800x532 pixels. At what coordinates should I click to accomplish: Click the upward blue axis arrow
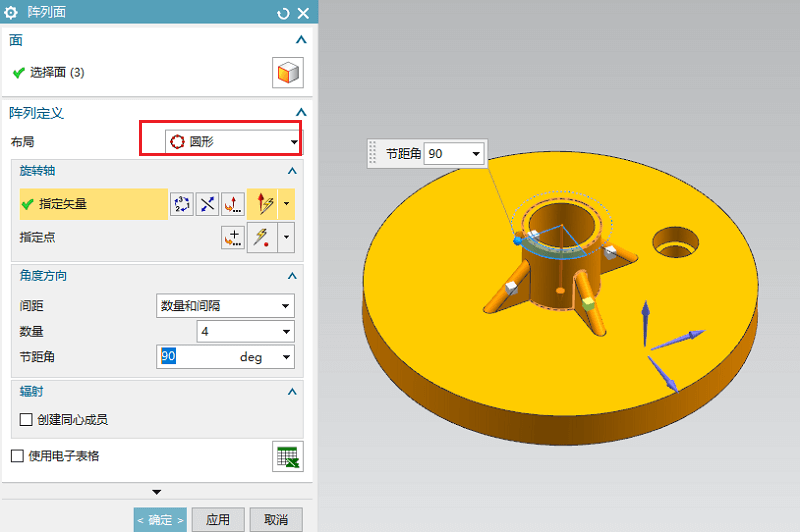point(645,323)
